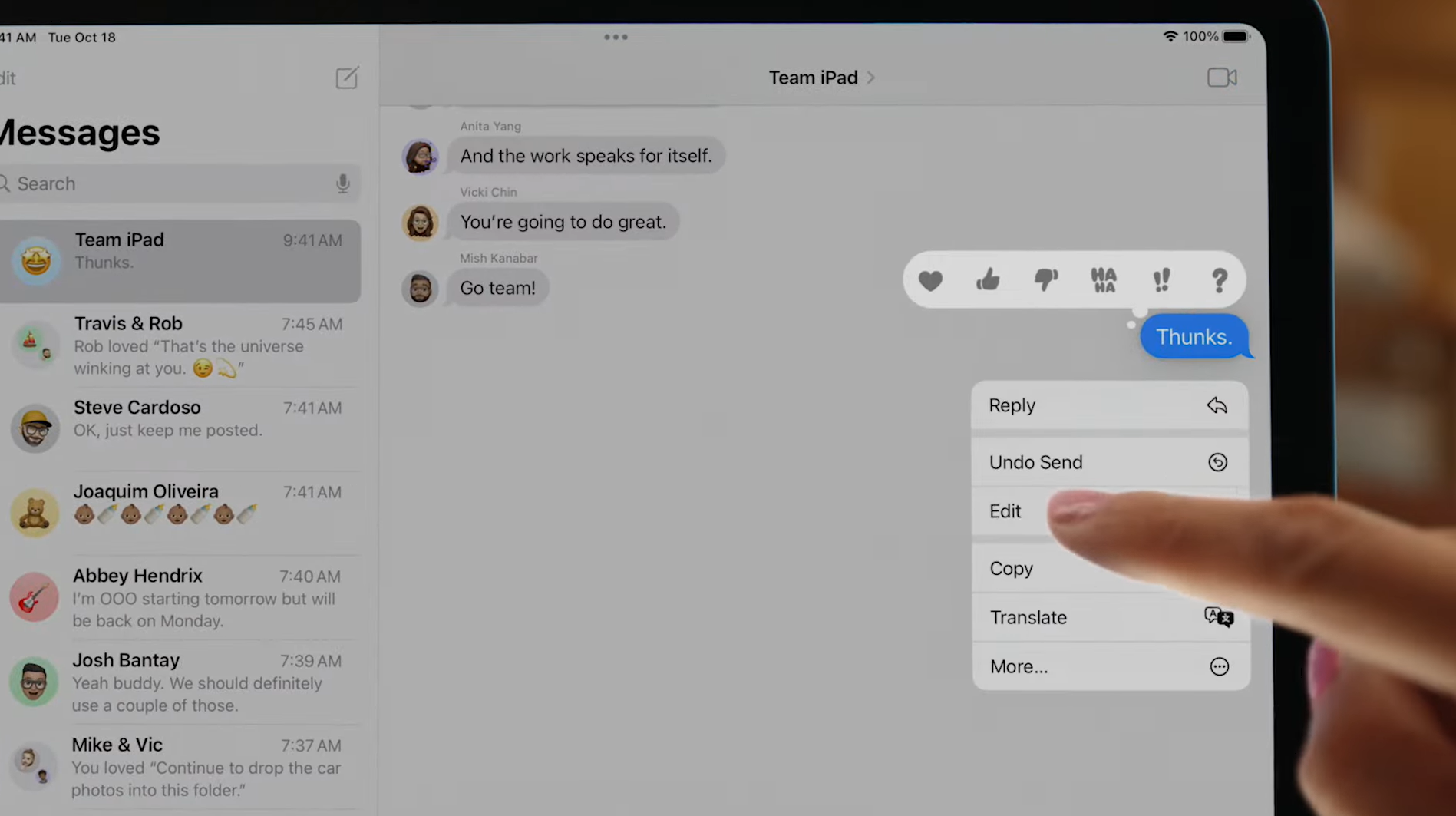Image resolution: width=1456 pixels, height=816 pixels.
Task: Tap Mish Kanabar's avatar in the chat
Action: (420, 289)
